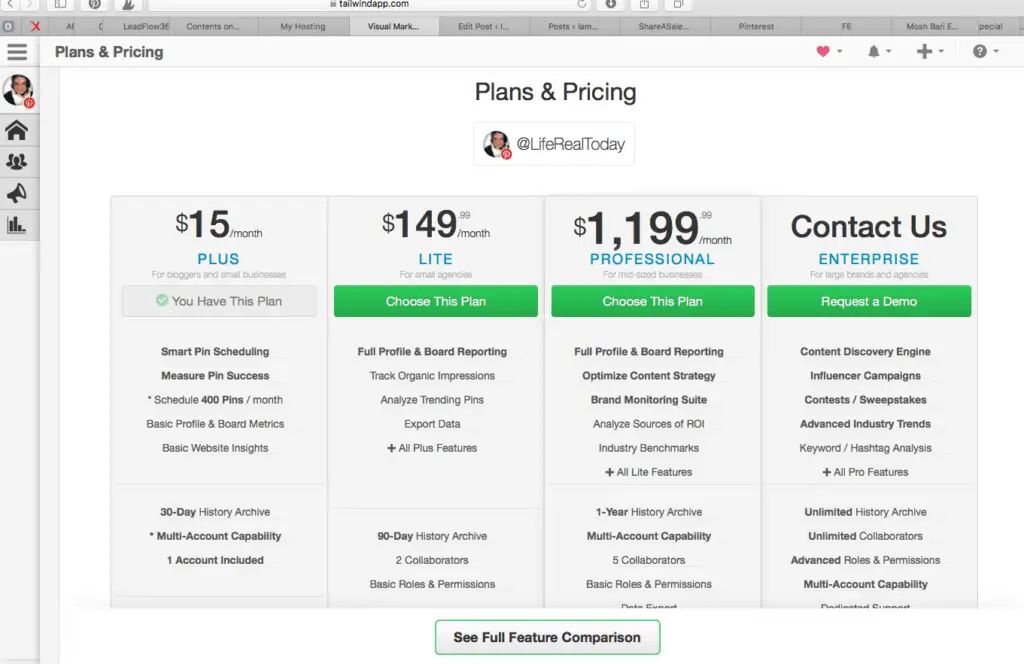Viewport: 1024px width, 664px height.
Task: Open the bar chart analytics icon
Action: tap(17, 225)
